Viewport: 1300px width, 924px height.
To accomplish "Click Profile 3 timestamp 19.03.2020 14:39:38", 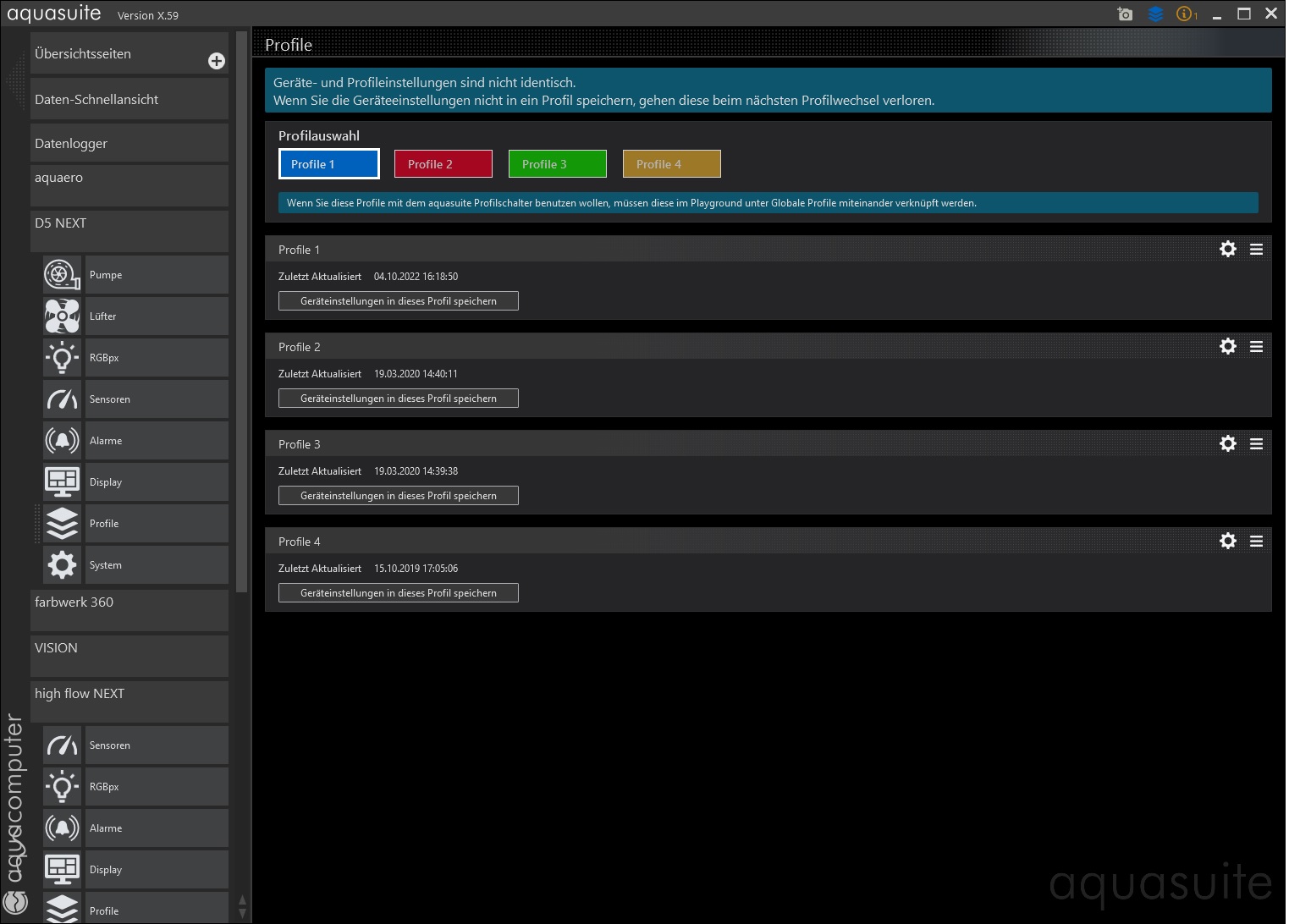I will tap(416, 471).
